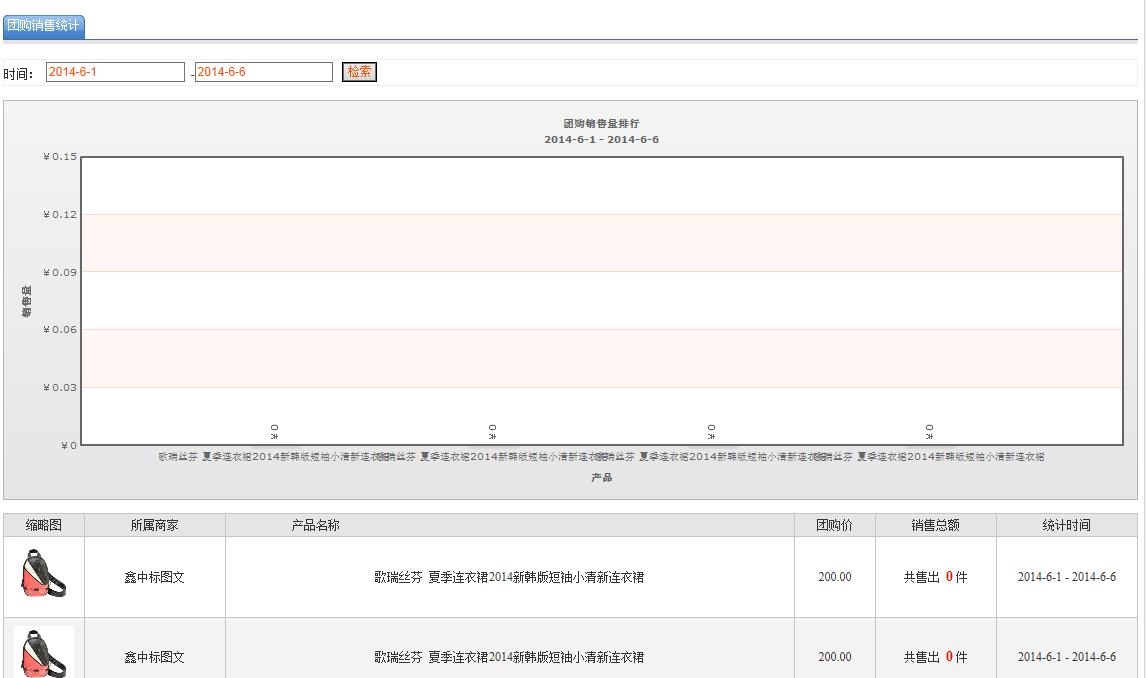
Task: Click the 销售量 vertical axis label
Action: click(x=27, y=301)
